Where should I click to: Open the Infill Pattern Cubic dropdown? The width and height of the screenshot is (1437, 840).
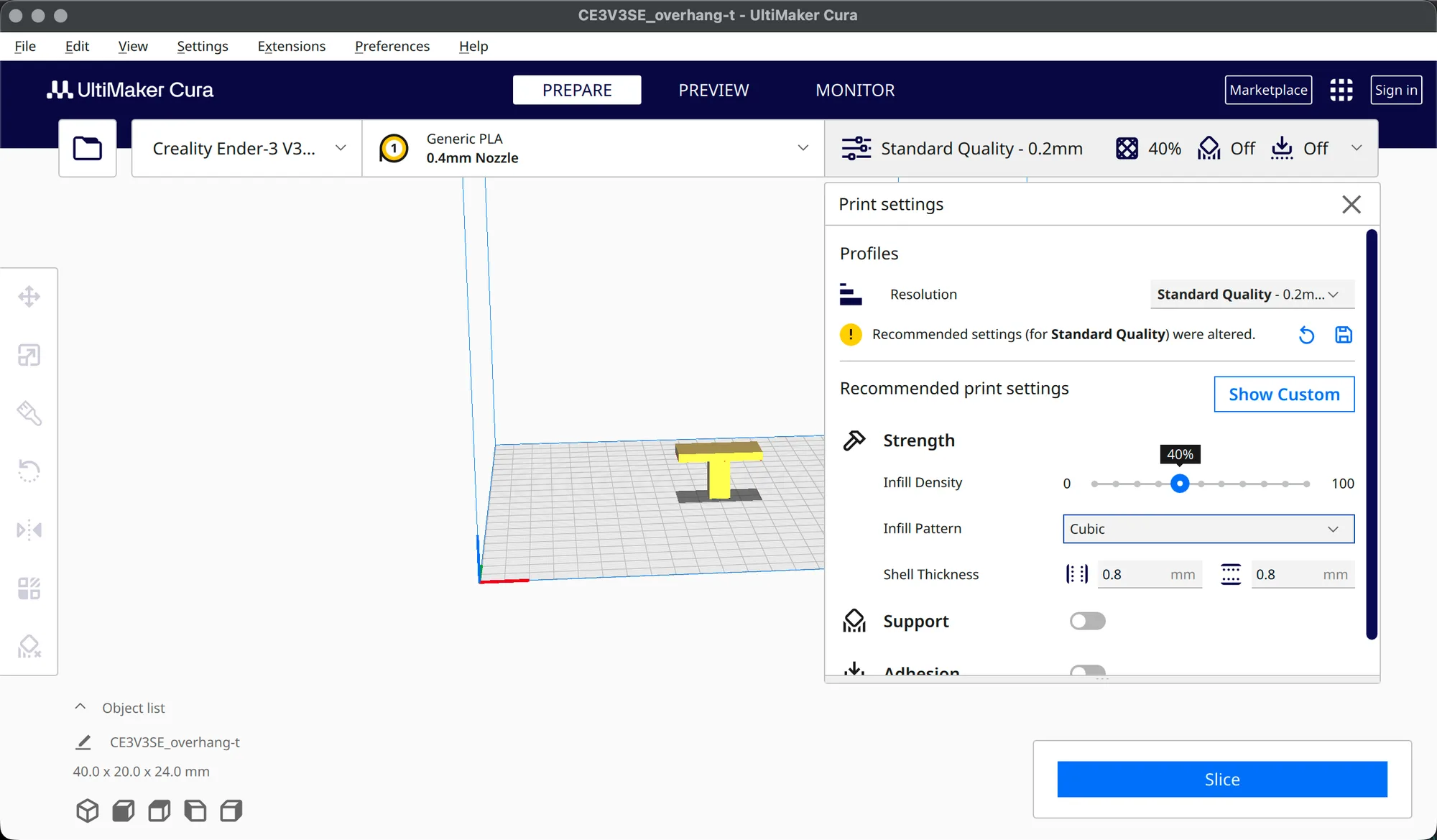tap(1209, 529)
